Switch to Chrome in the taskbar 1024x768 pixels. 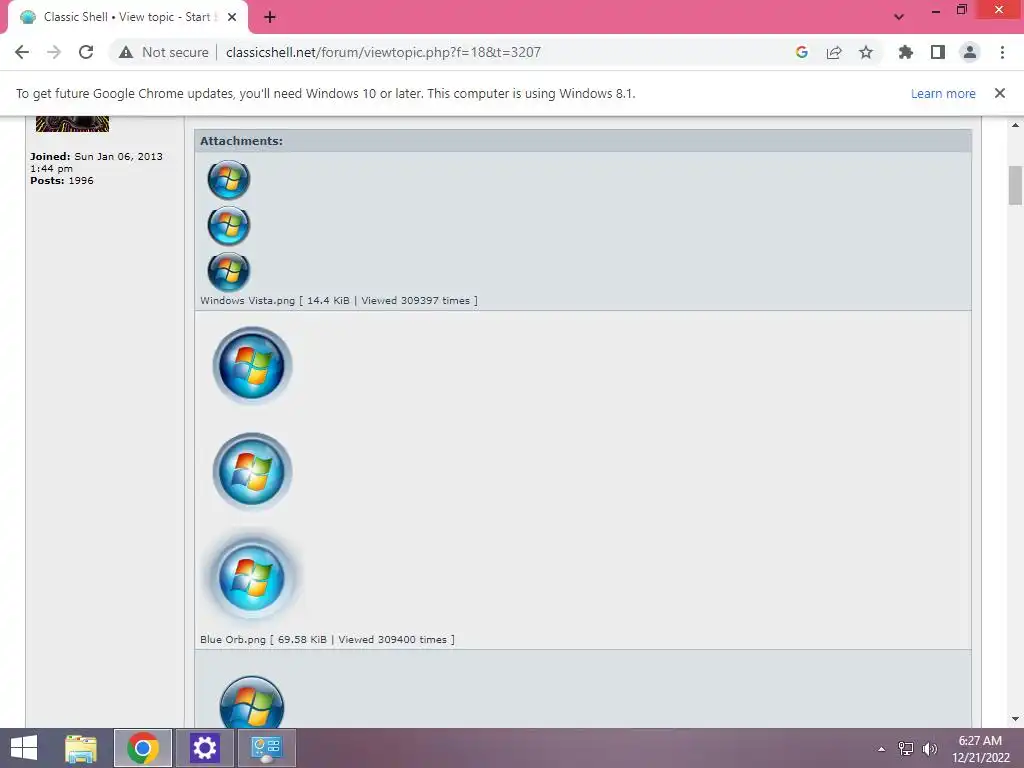click(x=143, y=748)
